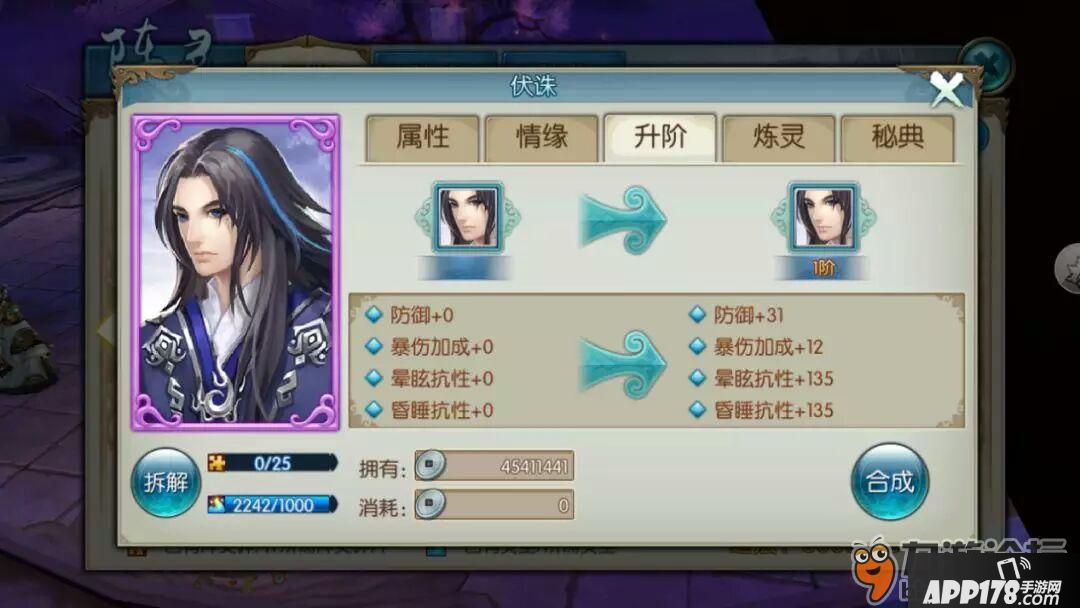Switch to the 情缘 tab

pos(541,138)
